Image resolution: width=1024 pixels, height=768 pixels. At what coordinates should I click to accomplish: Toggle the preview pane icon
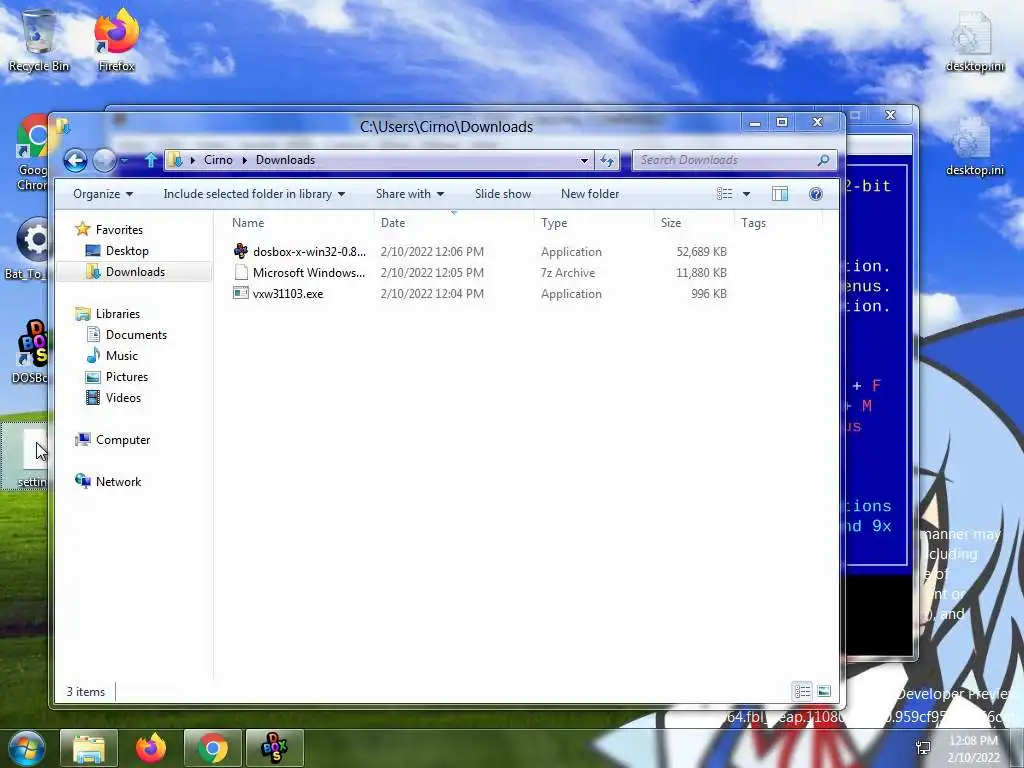[x=780, y=194]
